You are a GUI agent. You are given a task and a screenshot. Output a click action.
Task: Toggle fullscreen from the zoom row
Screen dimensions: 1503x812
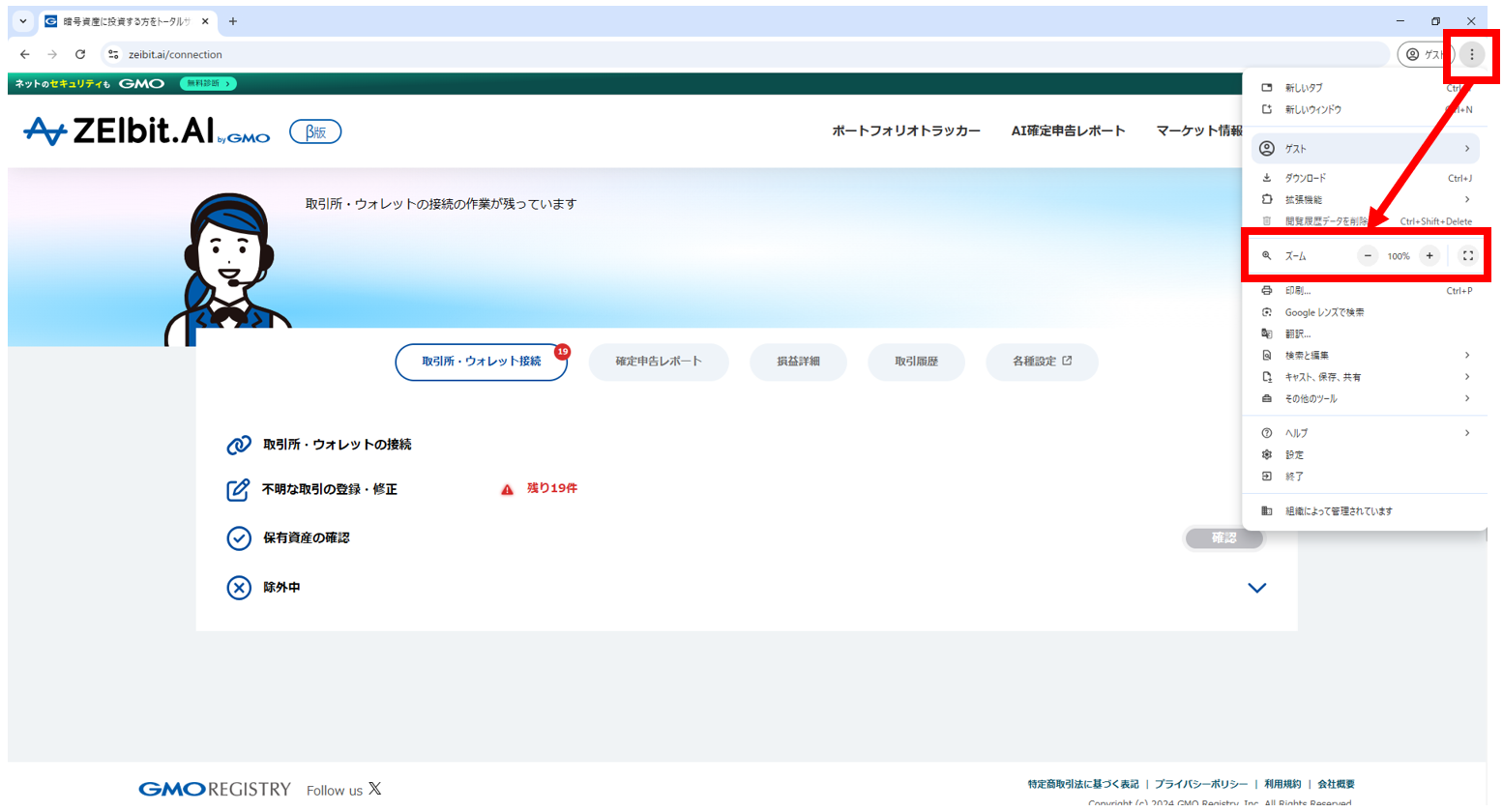click(1467, 256)
